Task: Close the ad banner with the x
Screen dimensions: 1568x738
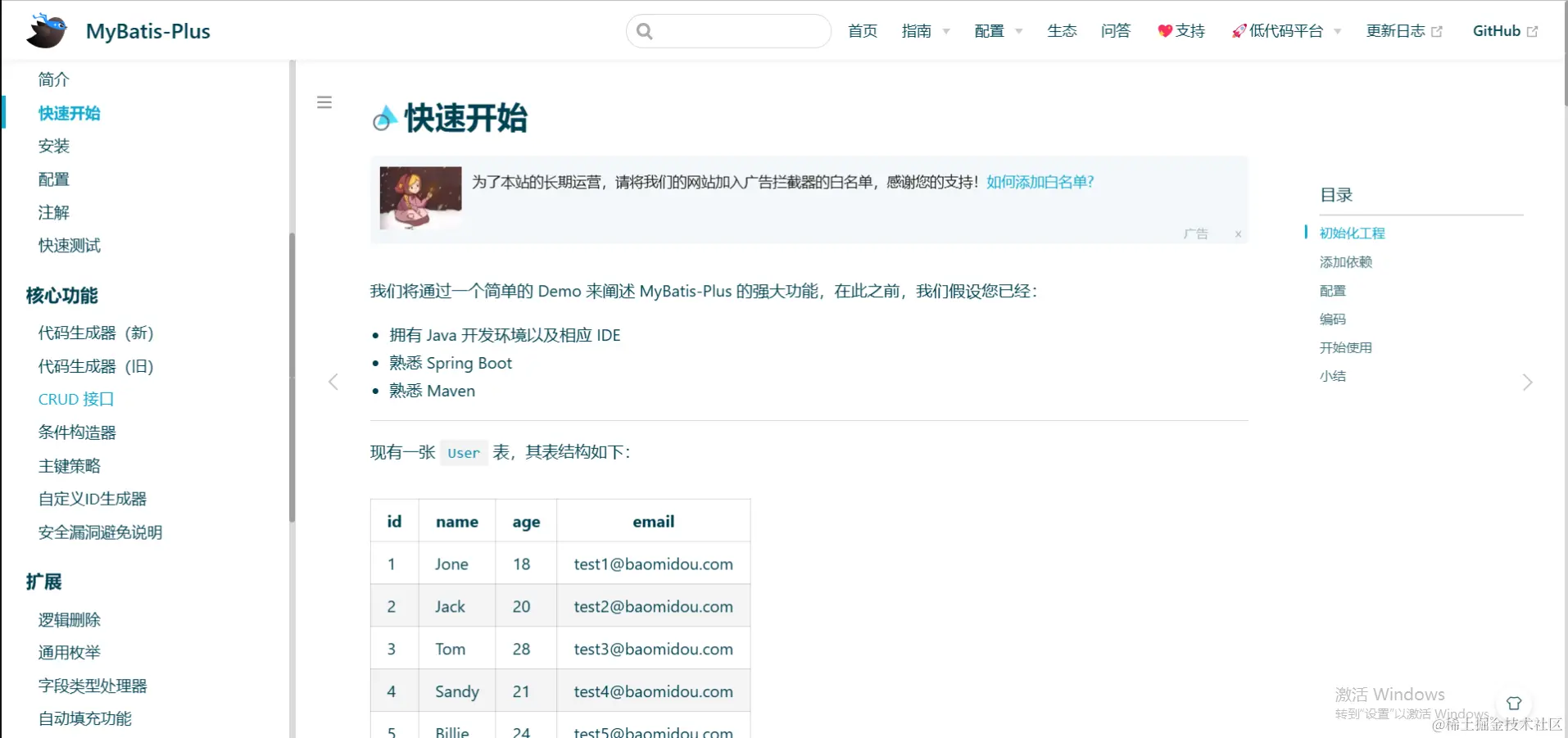Action: click(x=1238, y=234)
